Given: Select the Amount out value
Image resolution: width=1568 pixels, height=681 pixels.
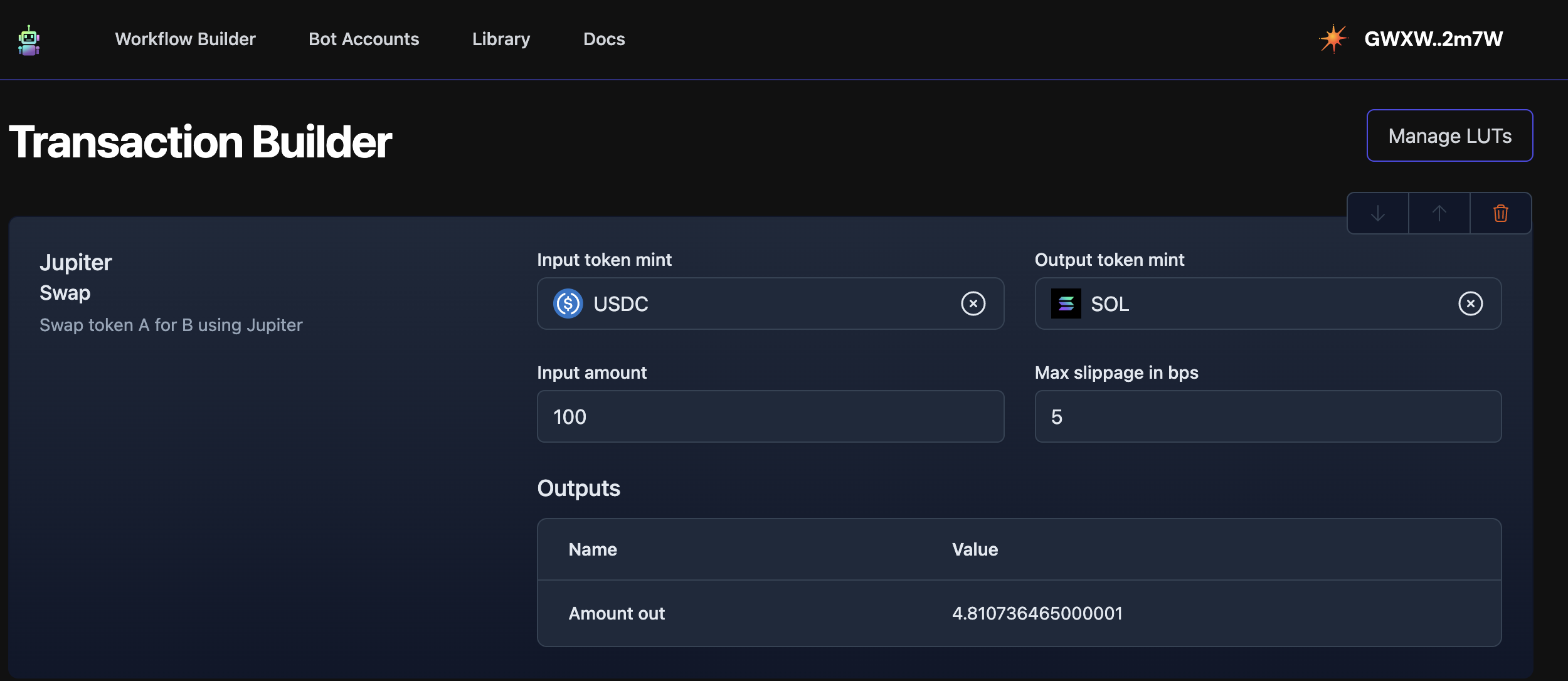Looking at the screenshot, I should (x=1037, y=613).
